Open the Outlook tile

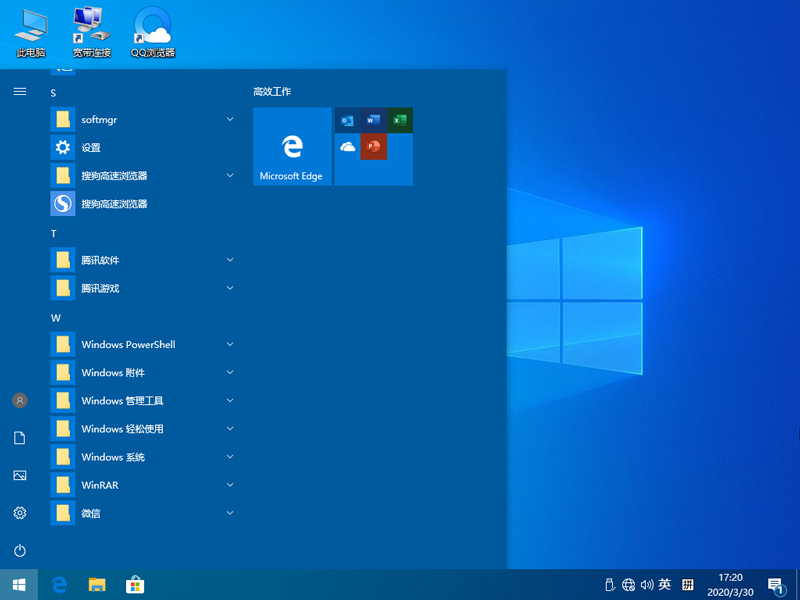click(347, 120)
